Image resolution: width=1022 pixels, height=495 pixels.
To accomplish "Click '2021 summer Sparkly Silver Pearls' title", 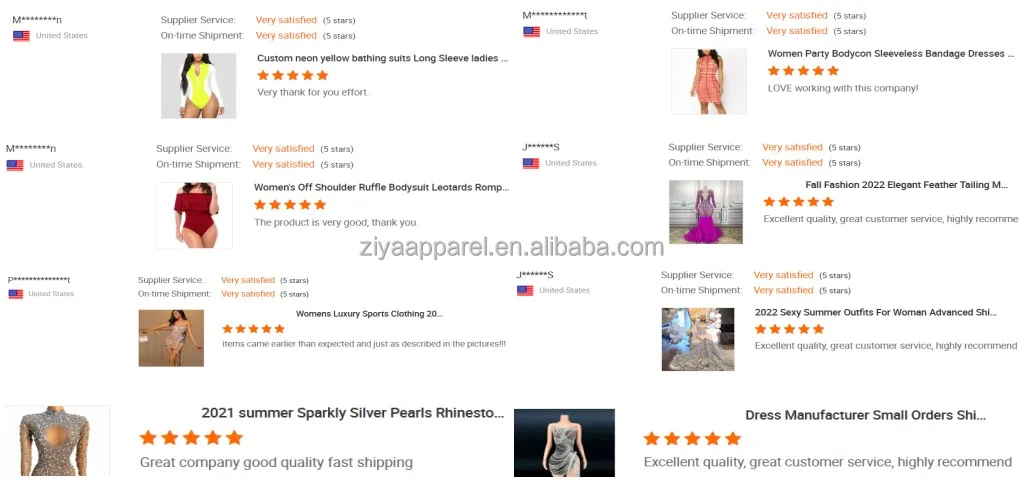I will [x=353, y=413].
